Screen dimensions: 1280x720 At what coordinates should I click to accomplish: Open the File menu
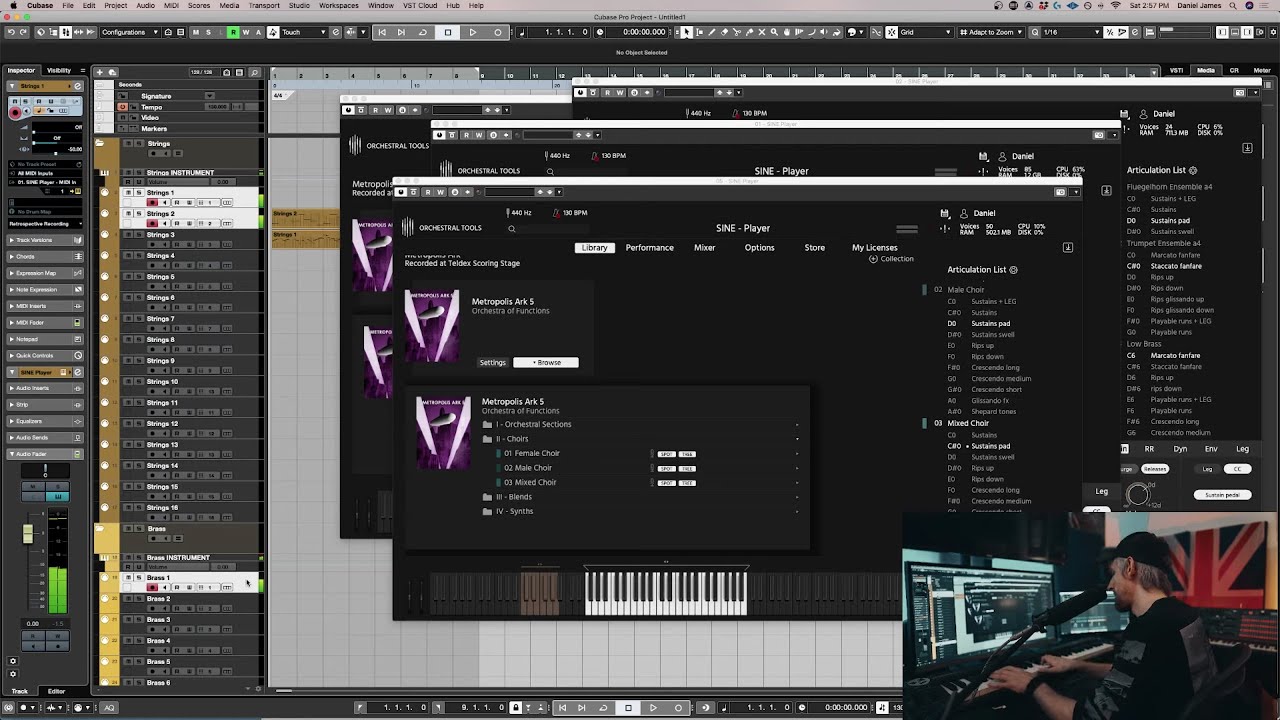coord(68,5)
